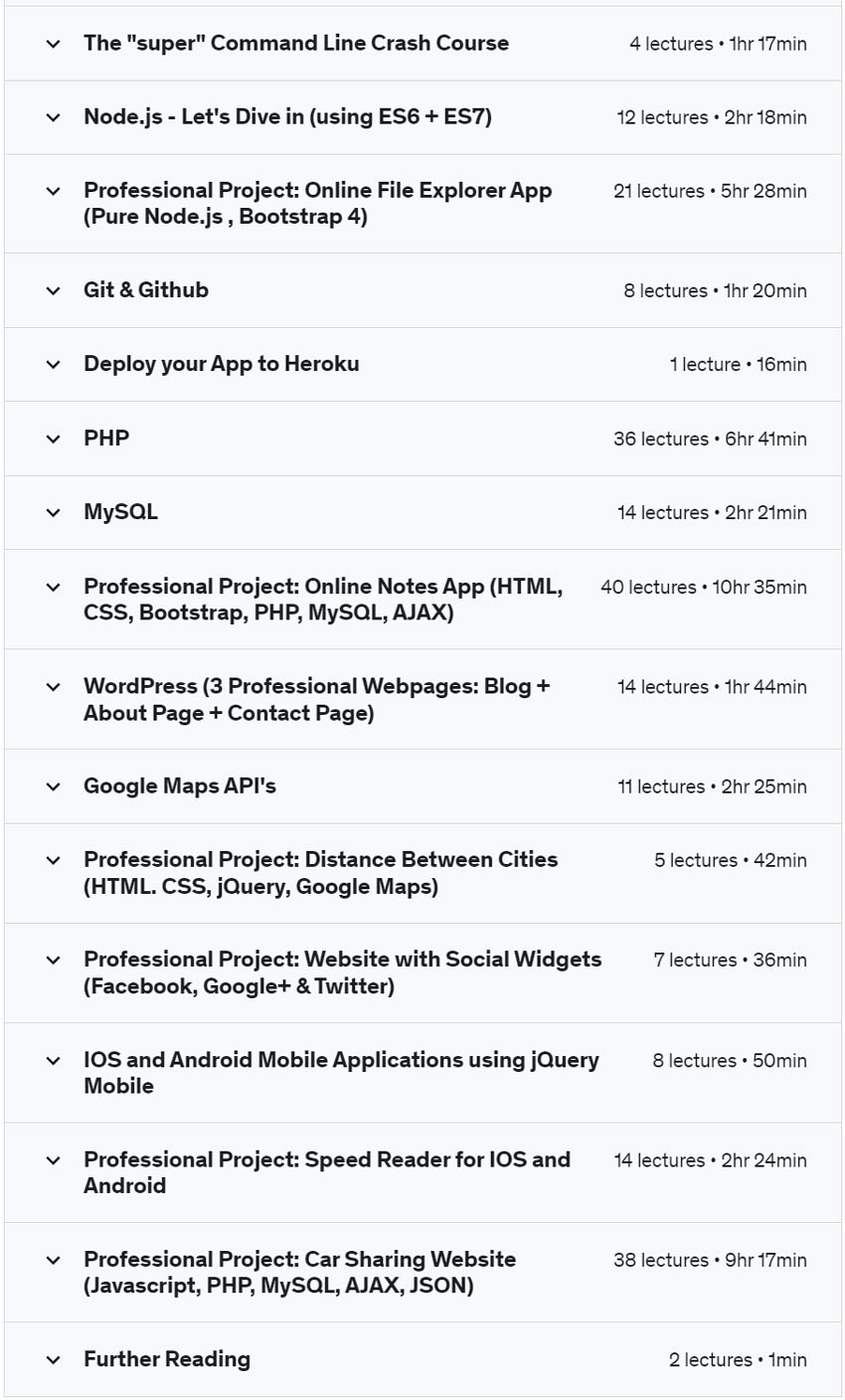This screenshot has height=1400, width=845.
Task: Open Speed Reader for IOS and Android title
Action: [x=326, y=1172]
